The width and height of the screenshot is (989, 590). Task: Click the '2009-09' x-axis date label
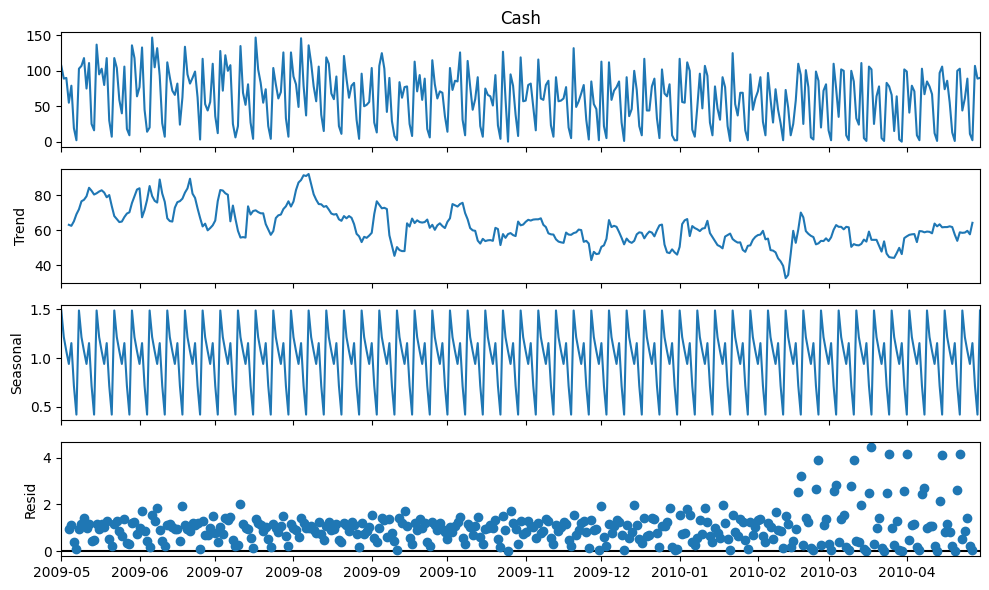[x=372, y=573]
